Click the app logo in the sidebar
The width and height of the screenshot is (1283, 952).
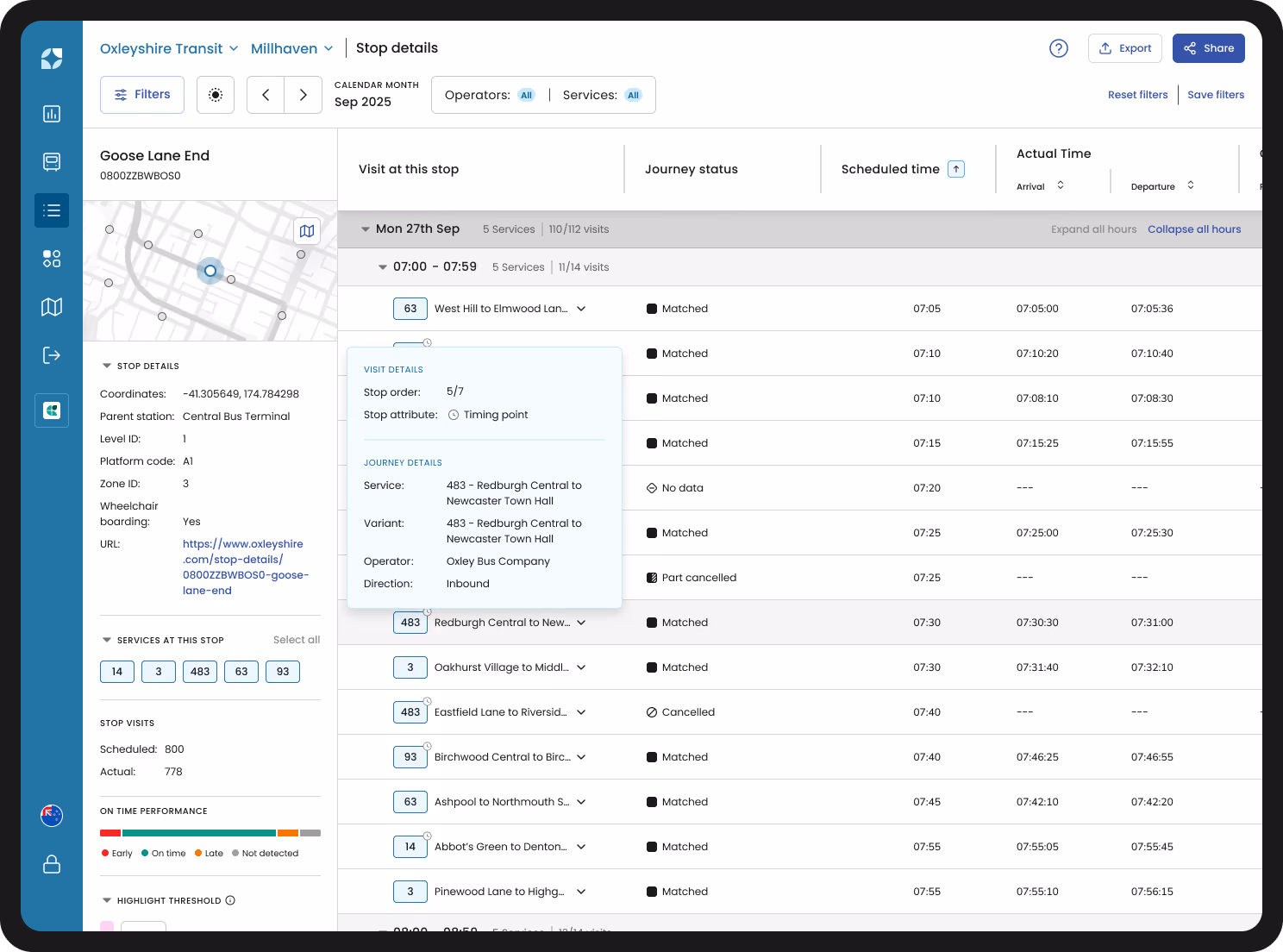pos(52,59)
